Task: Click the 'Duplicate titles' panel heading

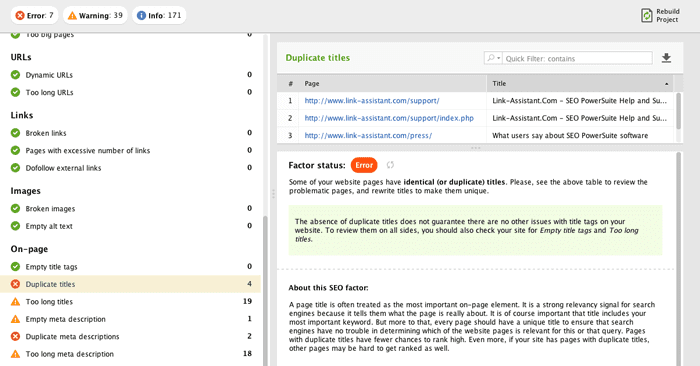Action: point(317,58)
